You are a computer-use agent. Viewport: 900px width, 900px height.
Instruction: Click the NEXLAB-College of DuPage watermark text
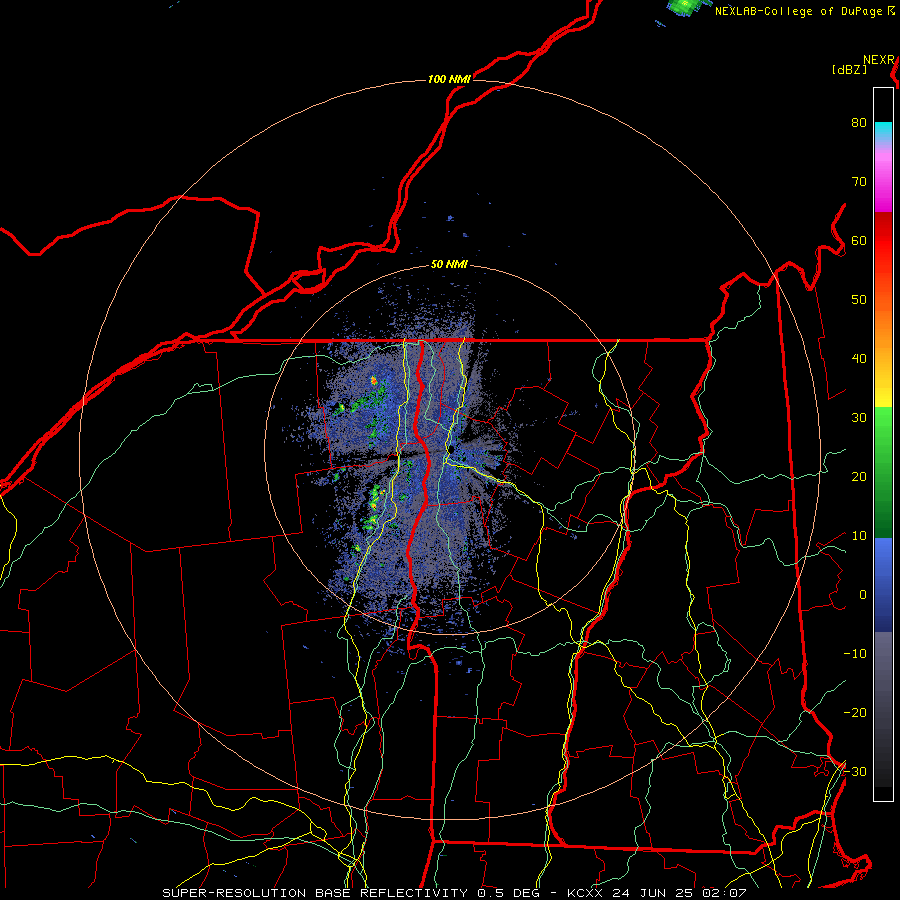[799, 11]
